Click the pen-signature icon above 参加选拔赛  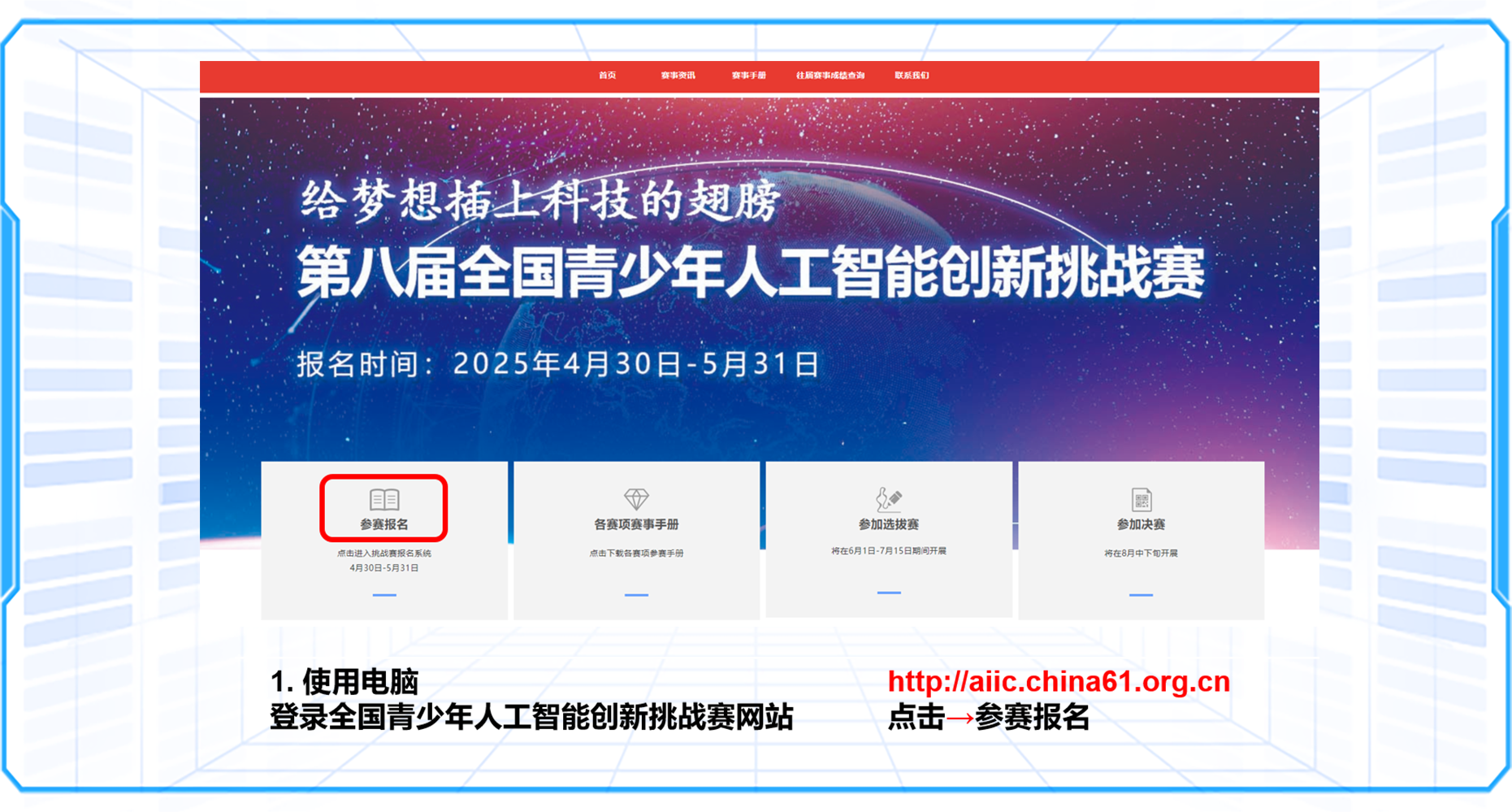[x=888, y=498]
